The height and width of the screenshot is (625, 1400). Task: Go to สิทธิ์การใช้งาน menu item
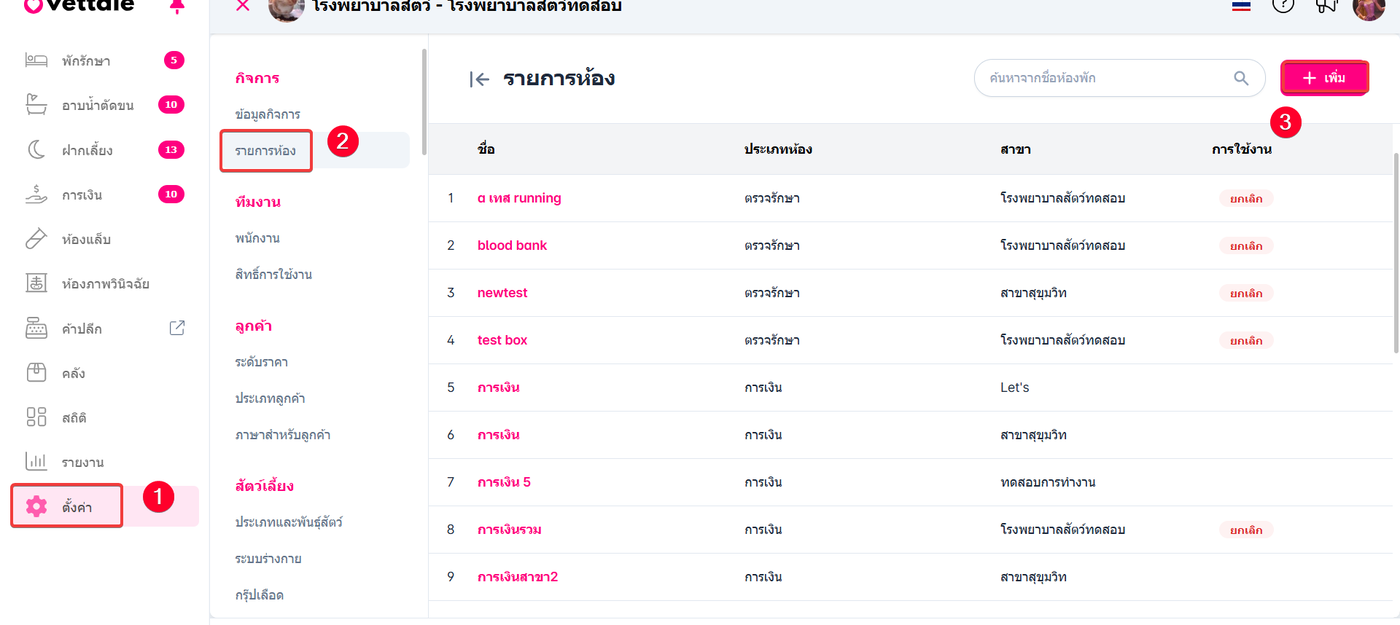[x=273, y=274]
